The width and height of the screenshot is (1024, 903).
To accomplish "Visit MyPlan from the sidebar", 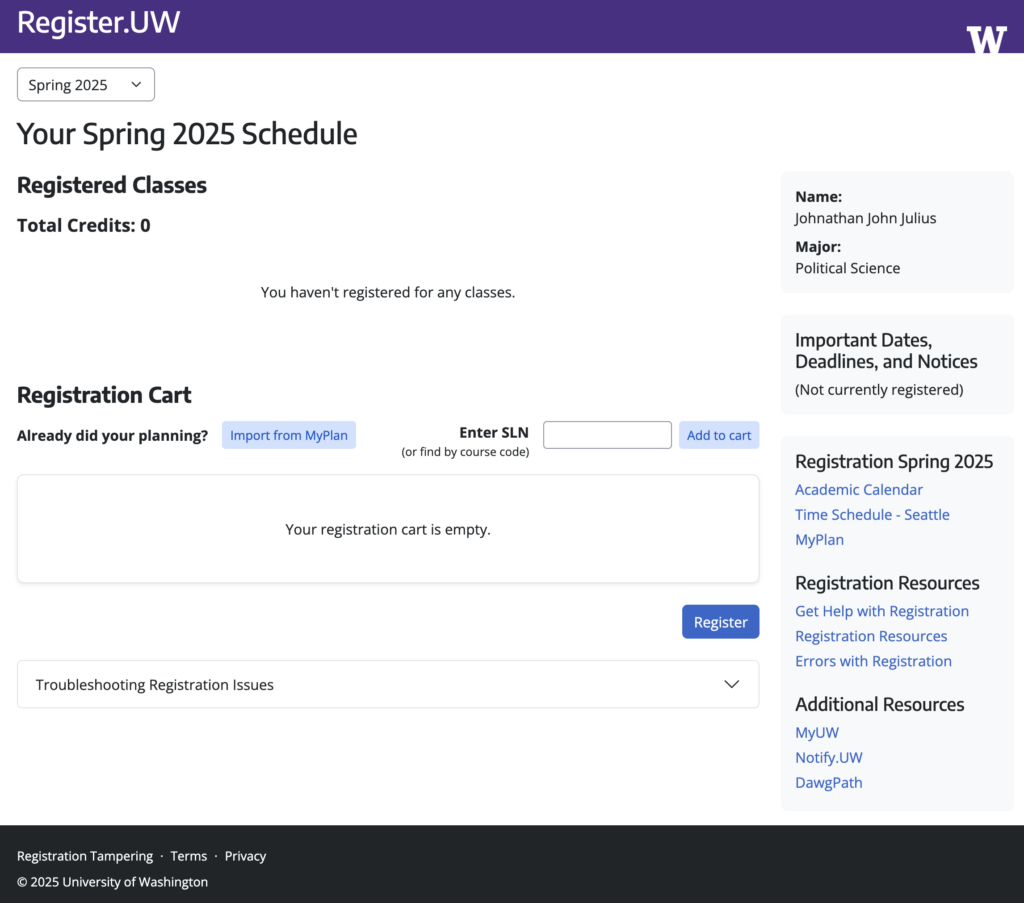I will (x=819, y=539).
